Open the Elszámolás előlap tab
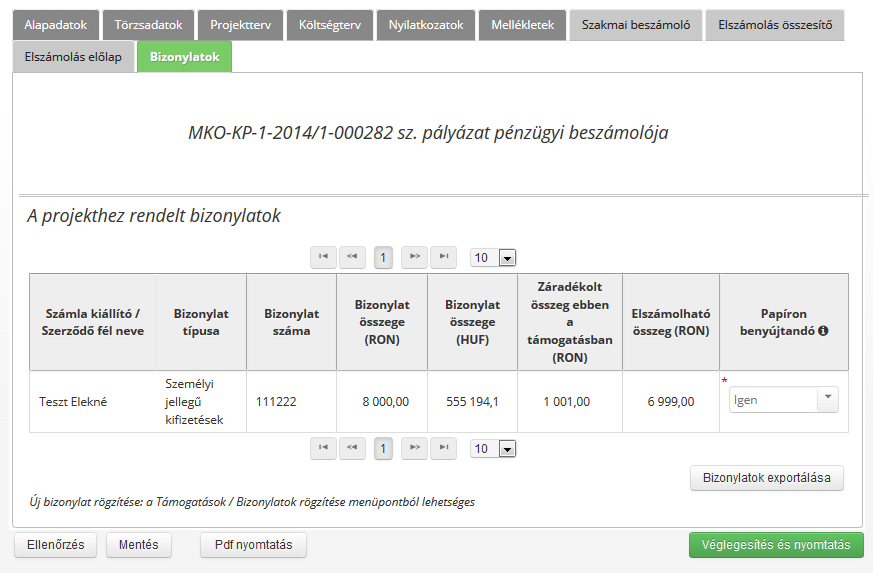This screenshot has height=573, width=873. (x=73, y=57)
